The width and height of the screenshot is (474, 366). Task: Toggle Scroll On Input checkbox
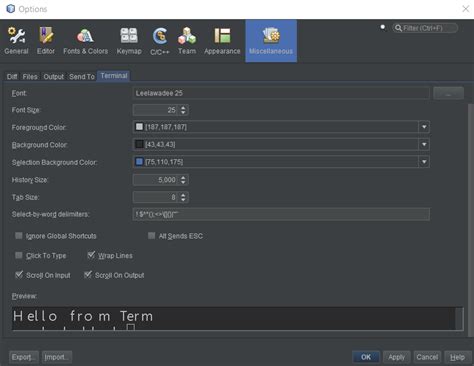tap(19, 275)
